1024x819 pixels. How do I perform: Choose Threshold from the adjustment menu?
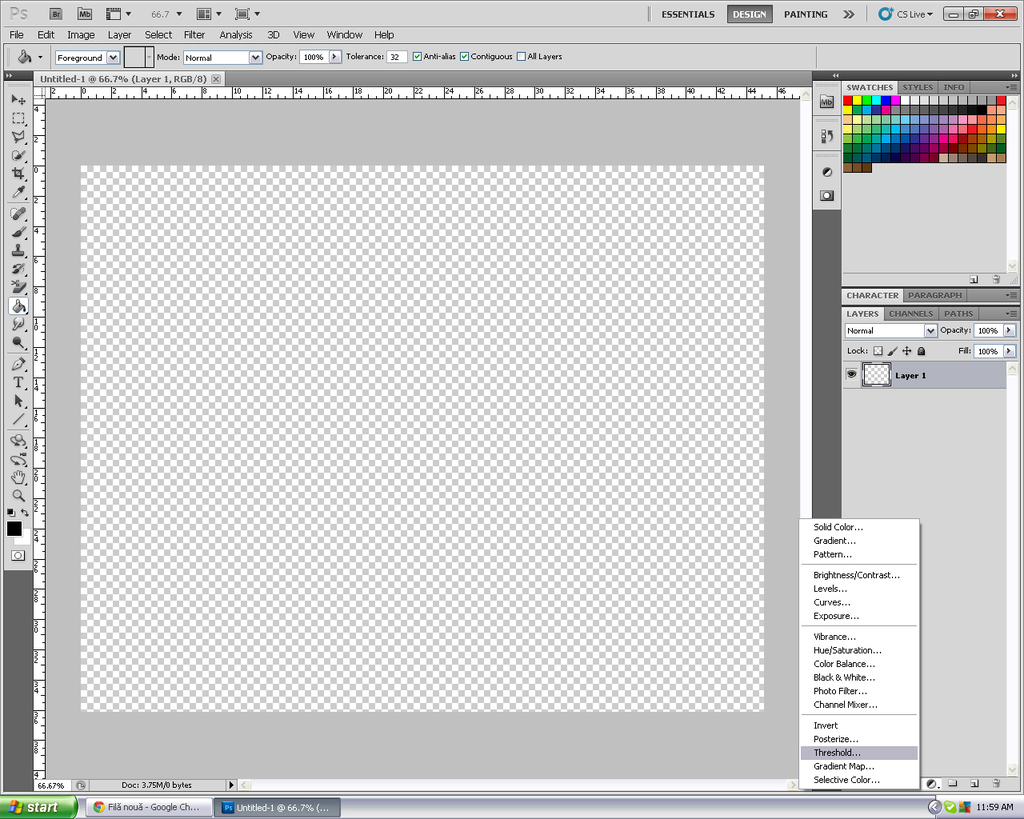pyautogui.click(x=837, y=753)
